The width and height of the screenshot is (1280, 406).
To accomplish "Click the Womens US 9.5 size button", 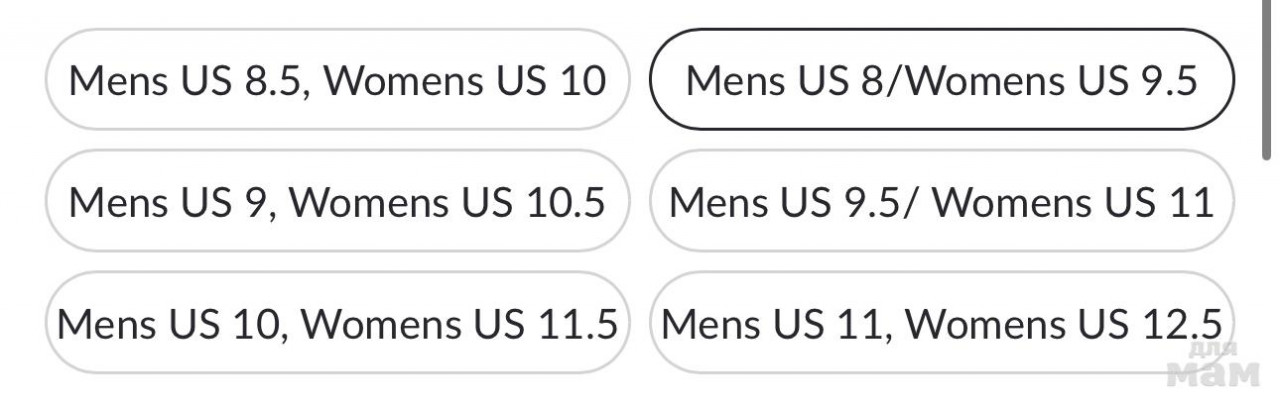I will [x=942, y=80].
